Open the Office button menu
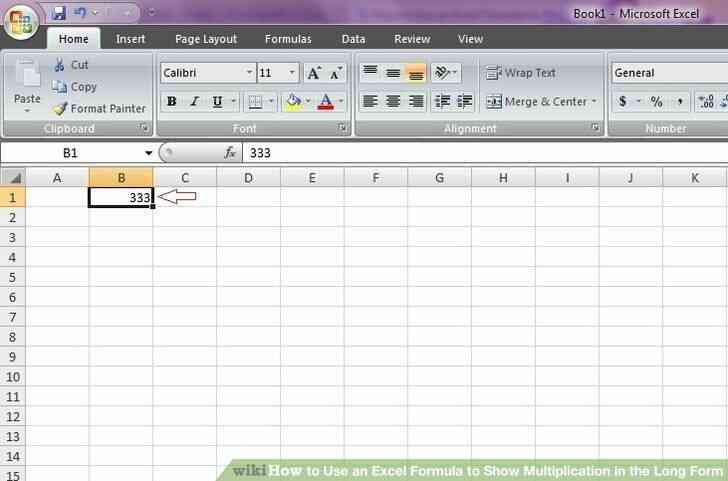The width and height of the screenshot is (728, 481). (22, 21)
